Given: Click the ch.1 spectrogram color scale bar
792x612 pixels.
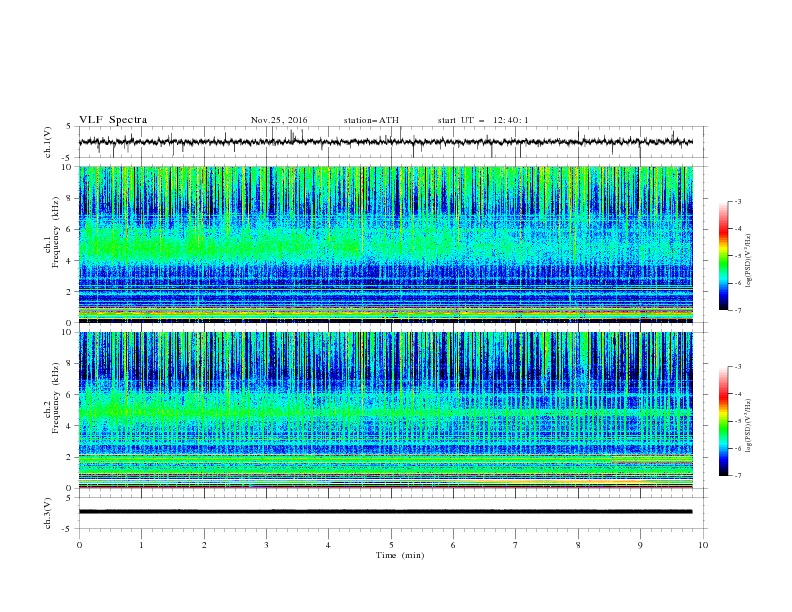Looking at the screenshot, I should [723, 255].
